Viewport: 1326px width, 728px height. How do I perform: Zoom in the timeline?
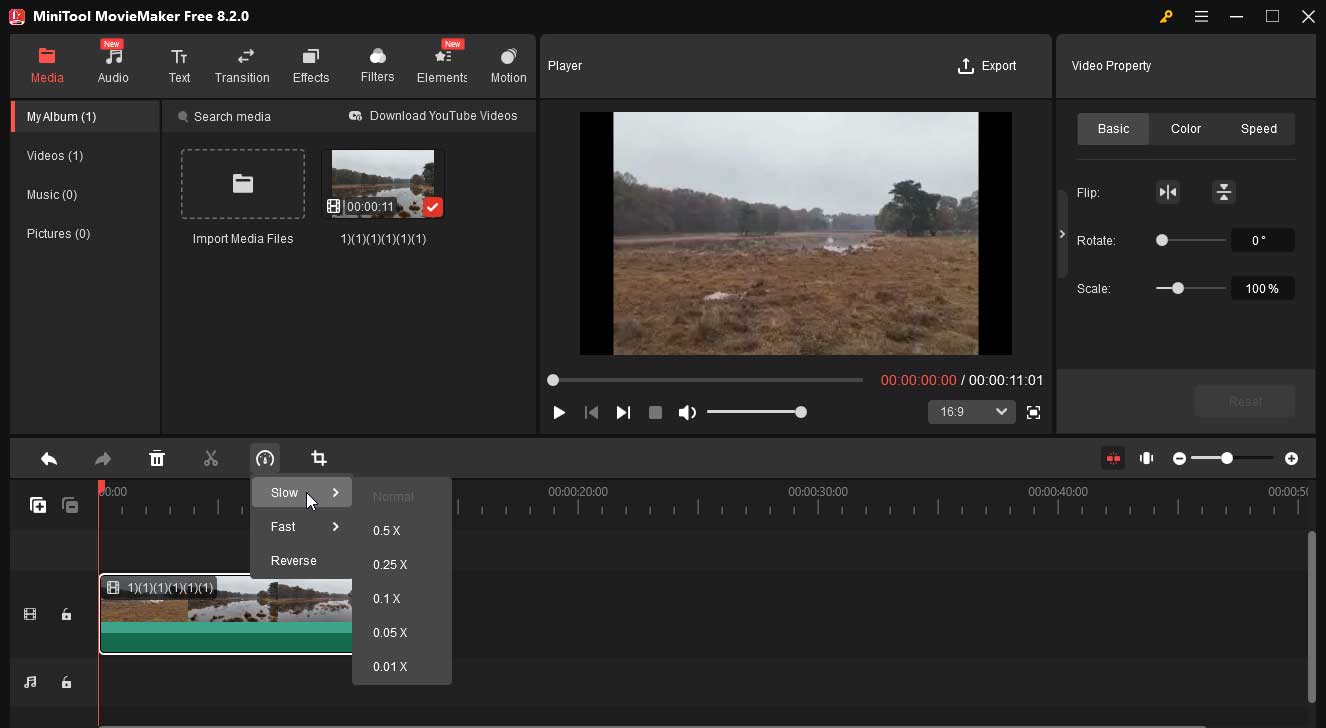pyautogui.click(x=1292, y=458)
